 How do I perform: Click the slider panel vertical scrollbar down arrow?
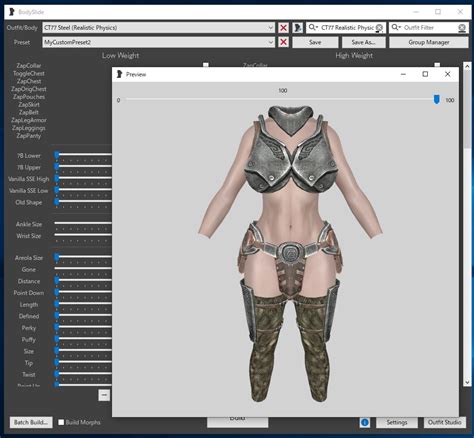tap(467, 382)
